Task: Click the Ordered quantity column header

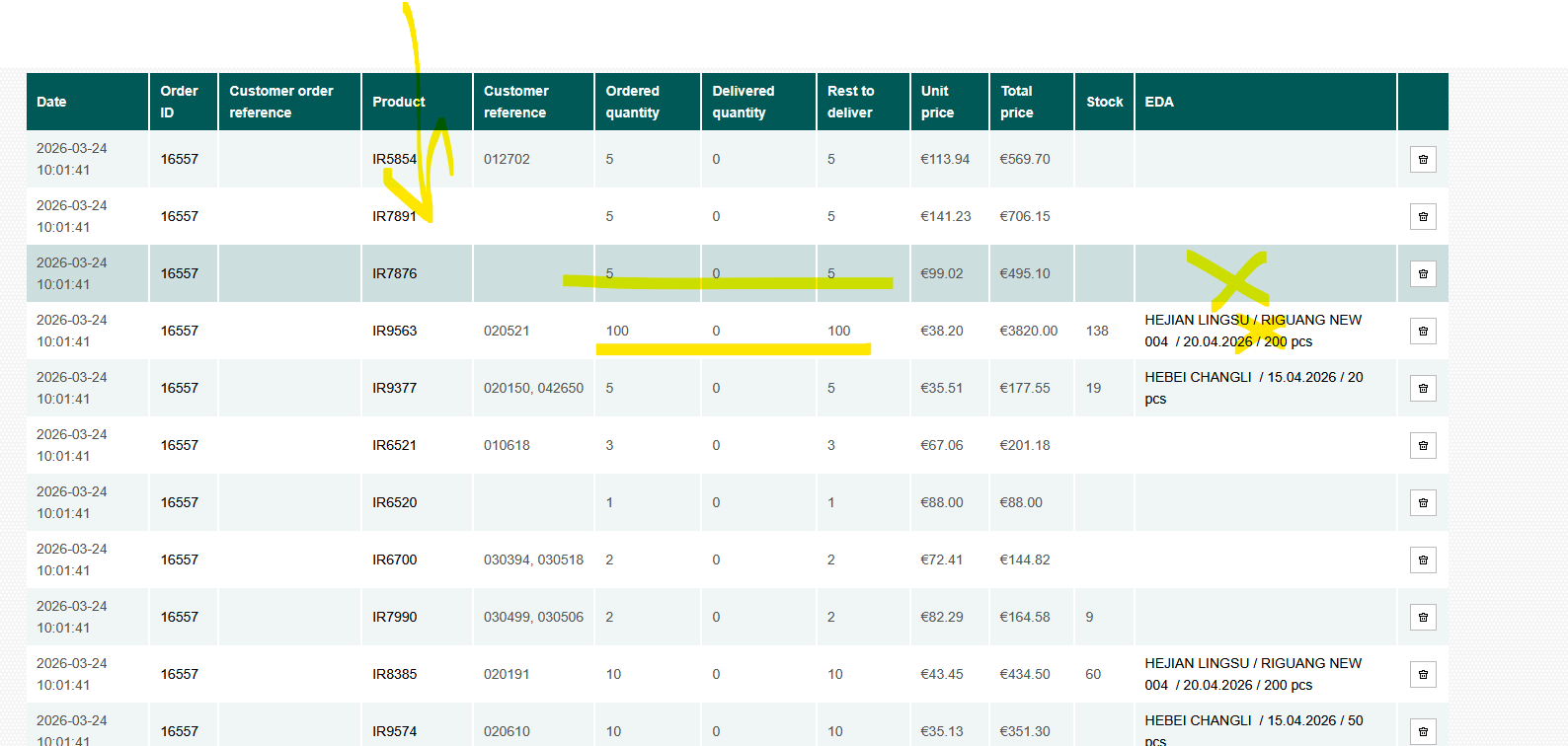Action: point(632,102)
